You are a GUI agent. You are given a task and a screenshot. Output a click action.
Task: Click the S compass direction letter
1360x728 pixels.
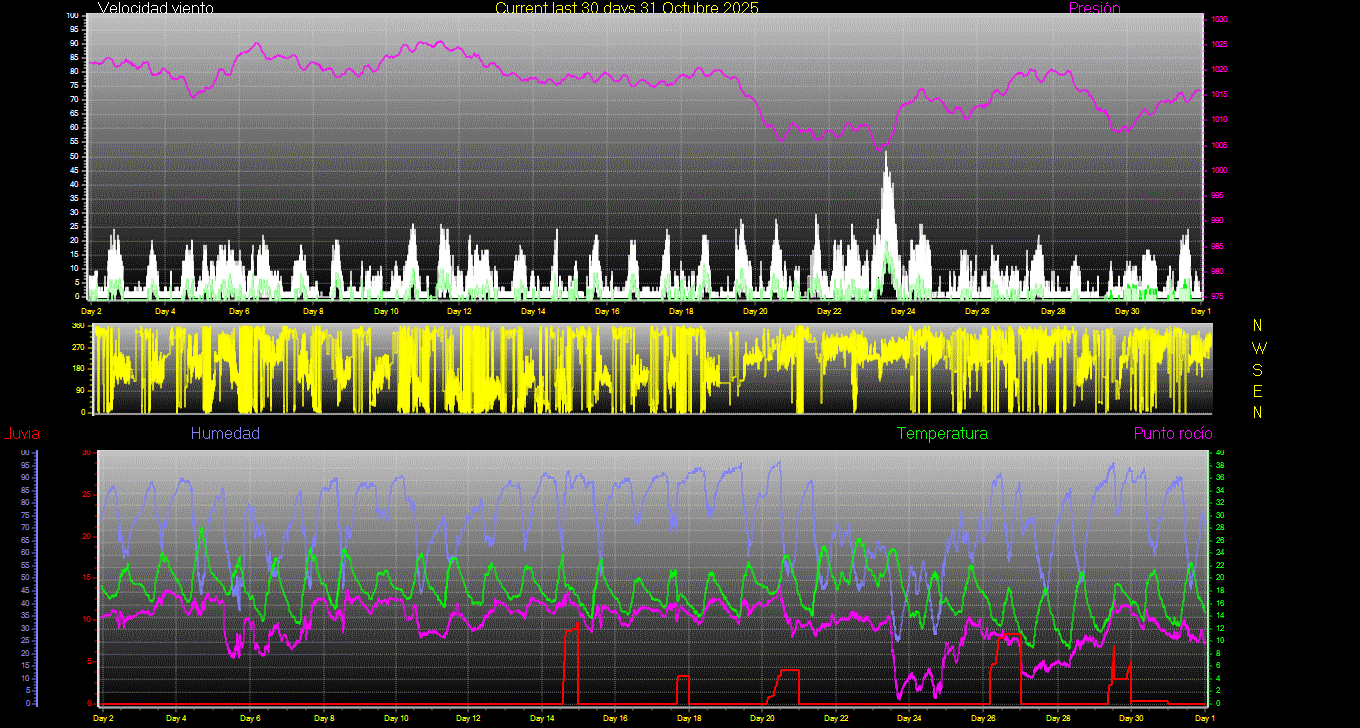[x=1258, y=369]
